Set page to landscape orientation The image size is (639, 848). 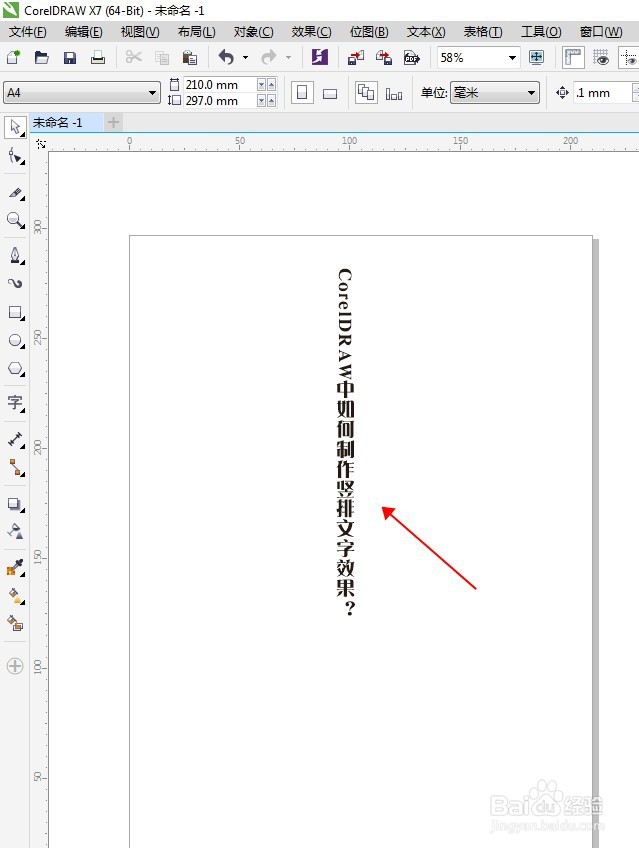click(330, 94)
